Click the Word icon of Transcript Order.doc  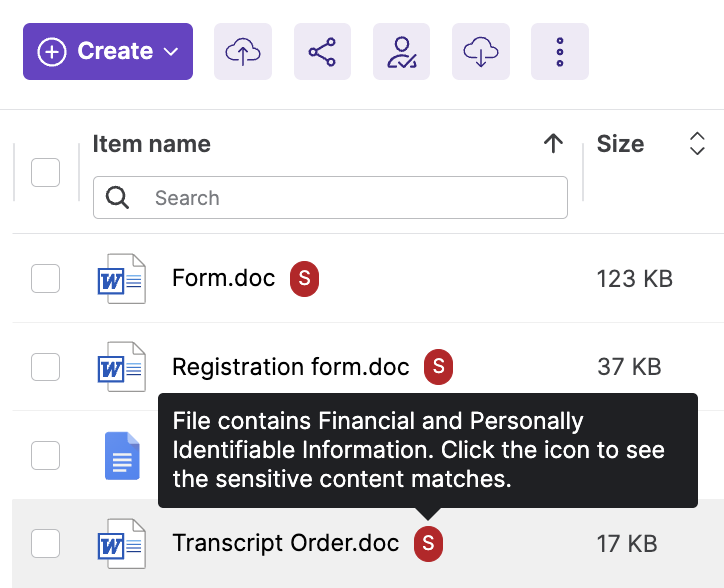coord(121,544)
